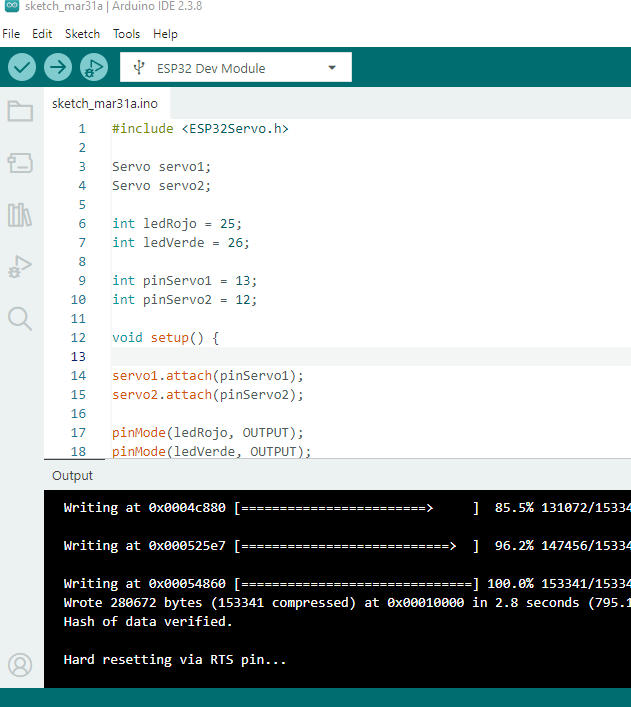Viewport: 631px width, 707px height.
Task: Click line number 9 in gutter
Action: [82, 281]
